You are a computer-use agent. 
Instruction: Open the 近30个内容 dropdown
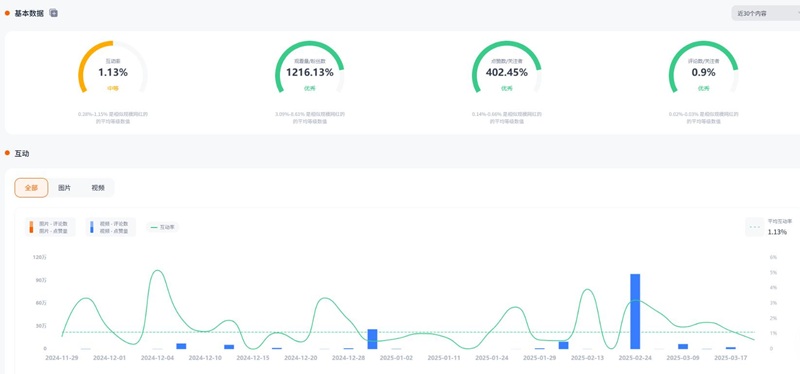[x=765, y=14]
